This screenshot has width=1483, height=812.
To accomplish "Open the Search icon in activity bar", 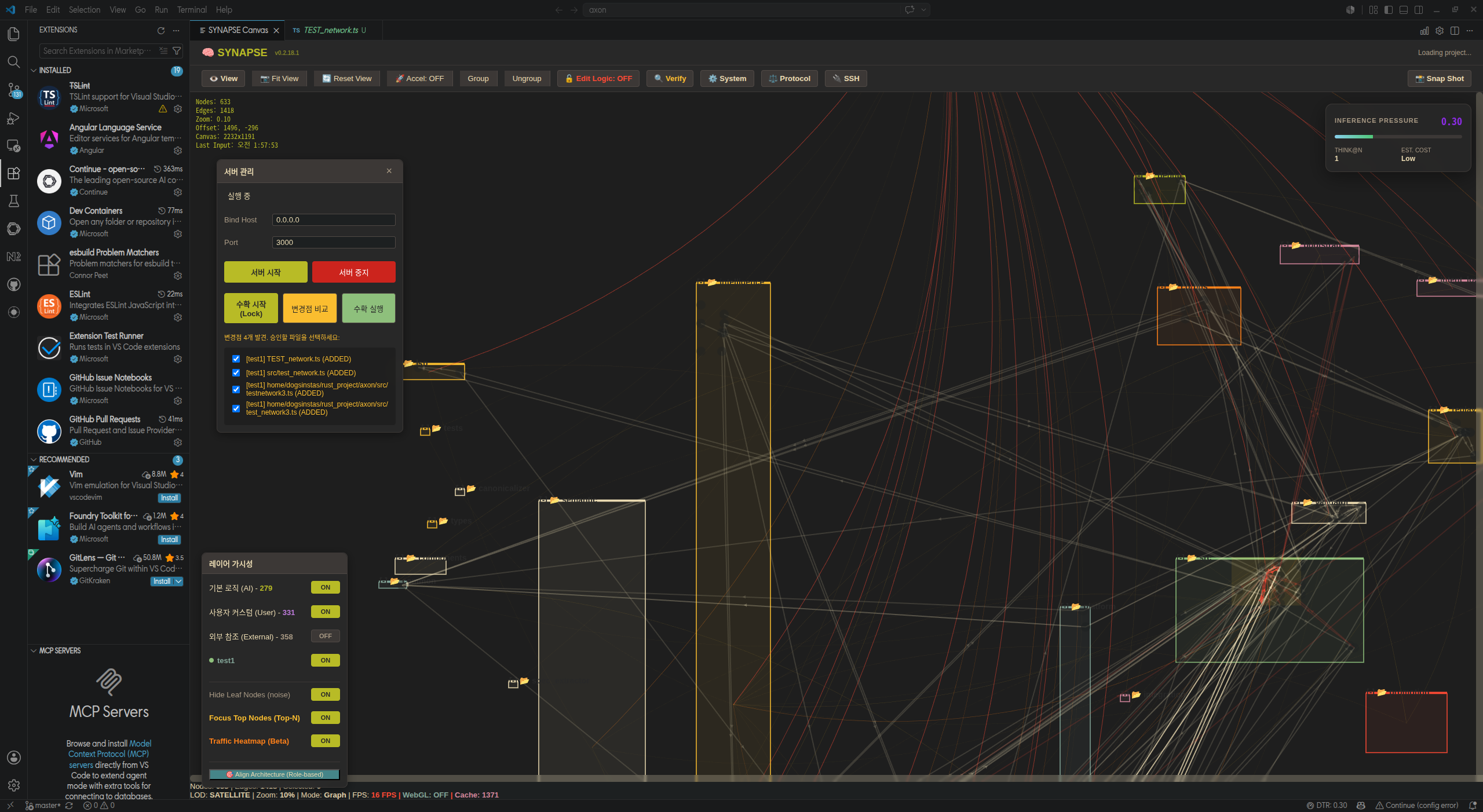I will (x=14, y=62).
